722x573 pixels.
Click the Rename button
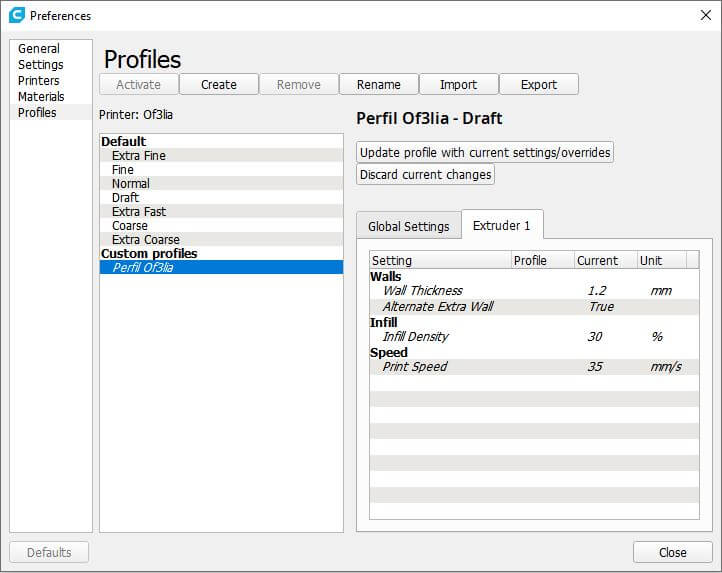pos(378,85)
